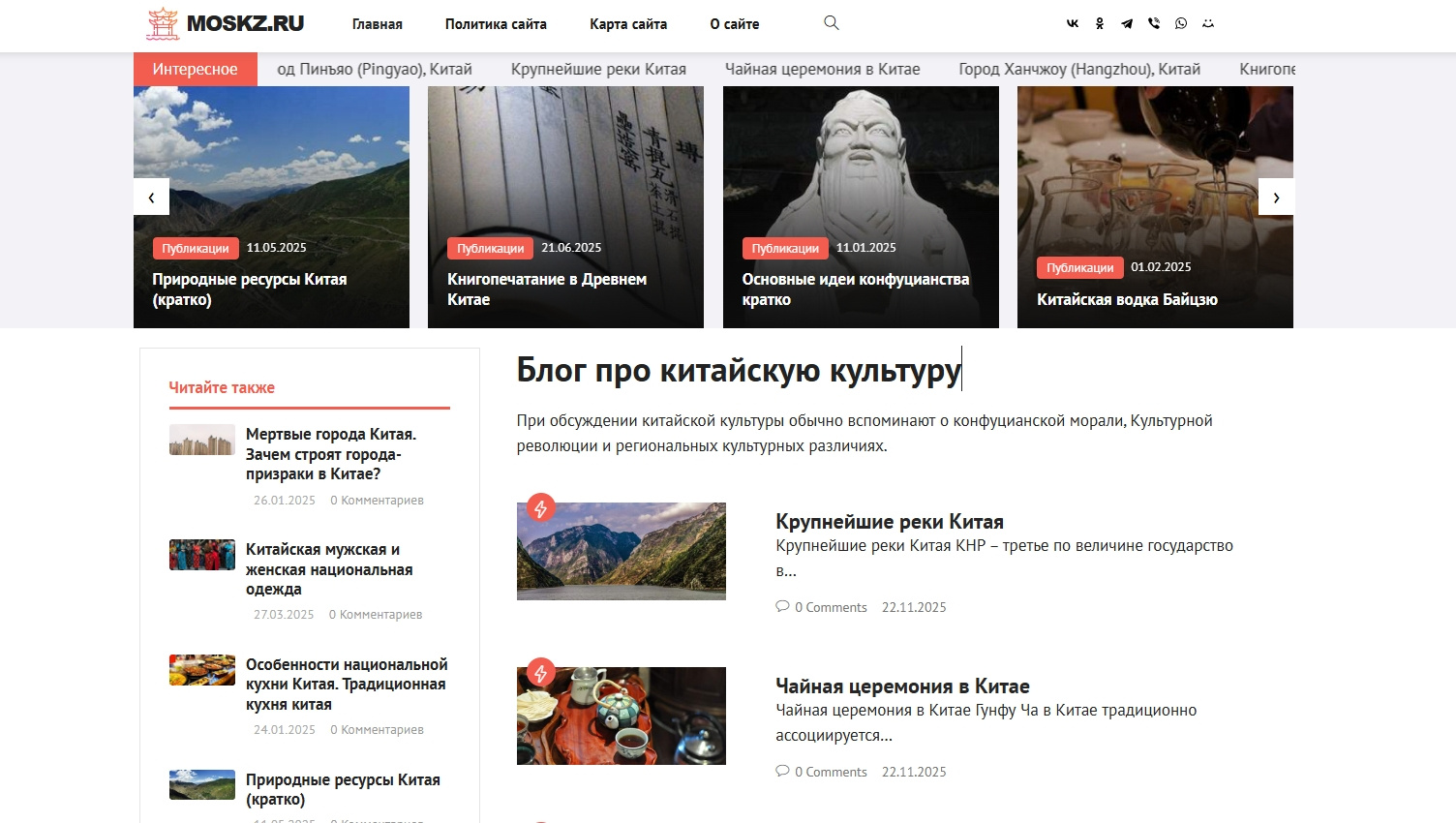Viewport: 1456px width, 823px height.
Task: Click lightning badge on the tea ceremony image
Action: tap(541, 672)
